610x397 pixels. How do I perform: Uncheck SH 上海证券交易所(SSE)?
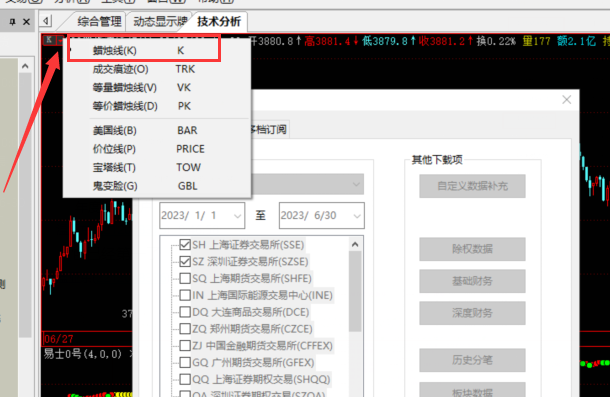point(185,245)
